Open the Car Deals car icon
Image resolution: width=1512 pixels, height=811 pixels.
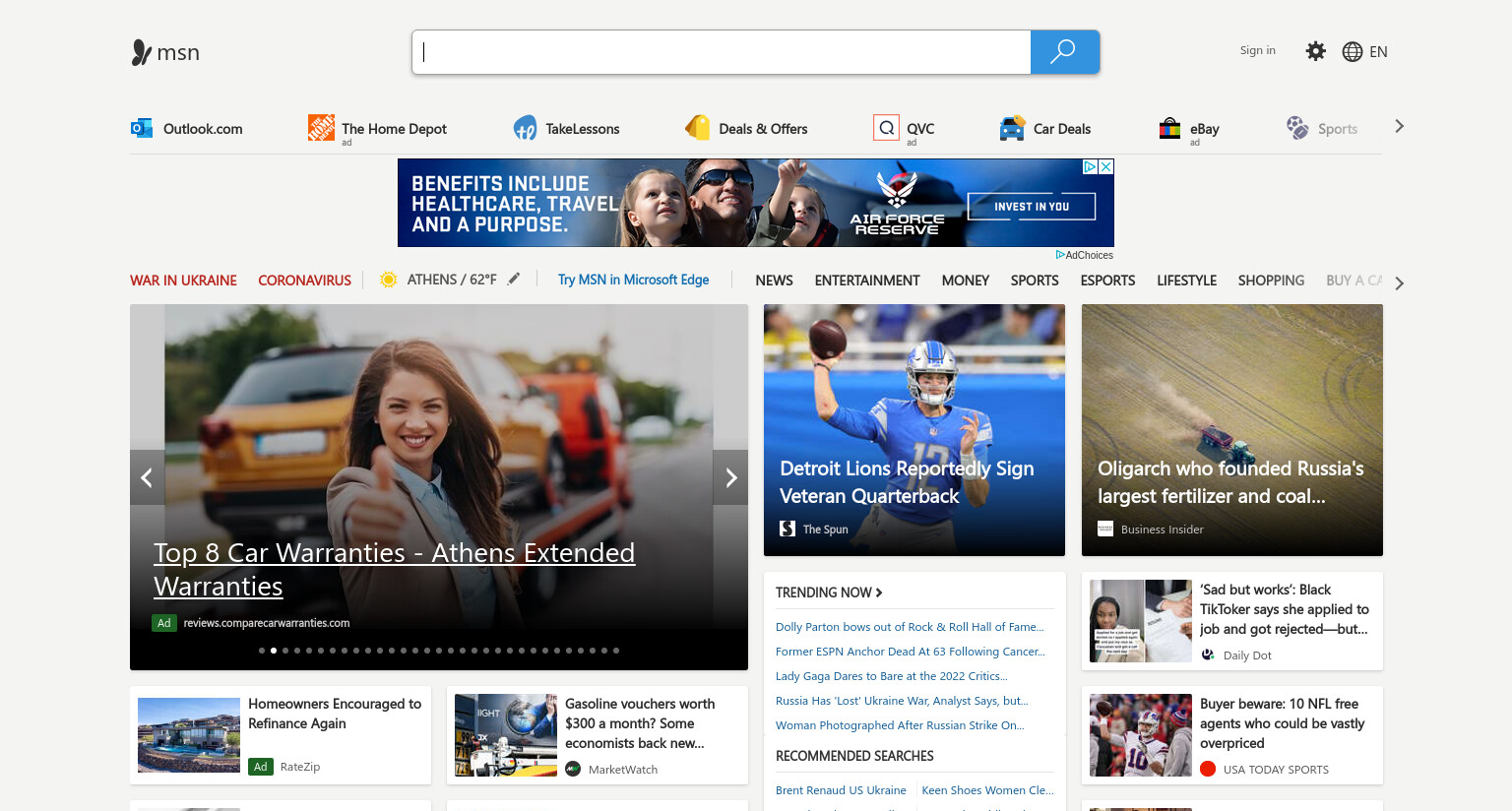click(1012, 128)
